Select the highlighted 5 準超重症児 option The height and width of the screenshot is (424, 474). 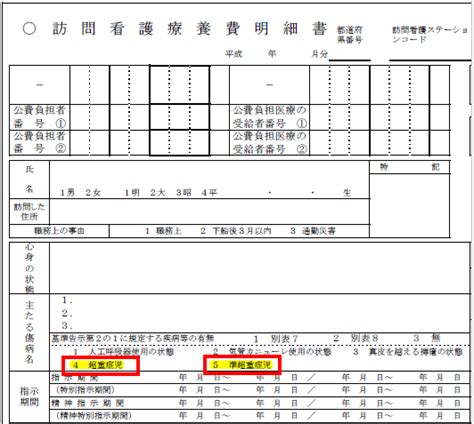242,365
